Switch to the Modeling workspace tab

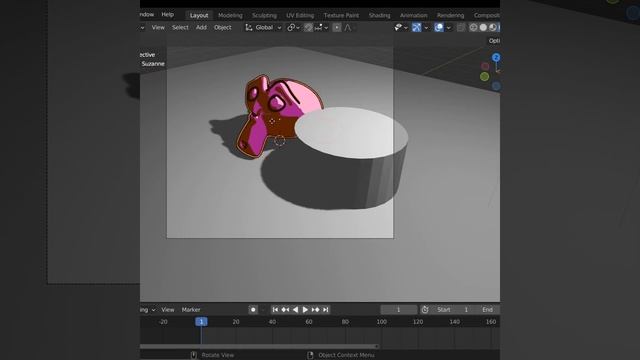(230, 15)
